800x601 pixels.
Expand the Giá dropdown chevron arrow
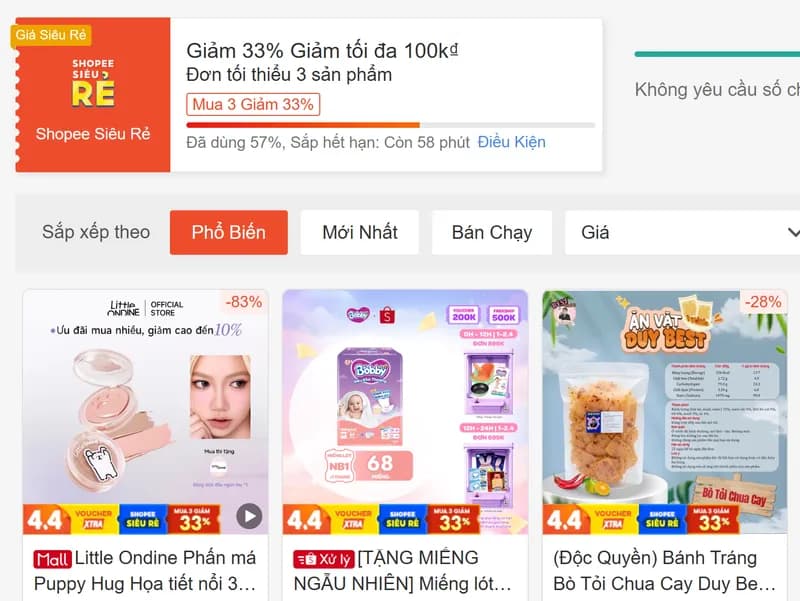coord(793,233)
